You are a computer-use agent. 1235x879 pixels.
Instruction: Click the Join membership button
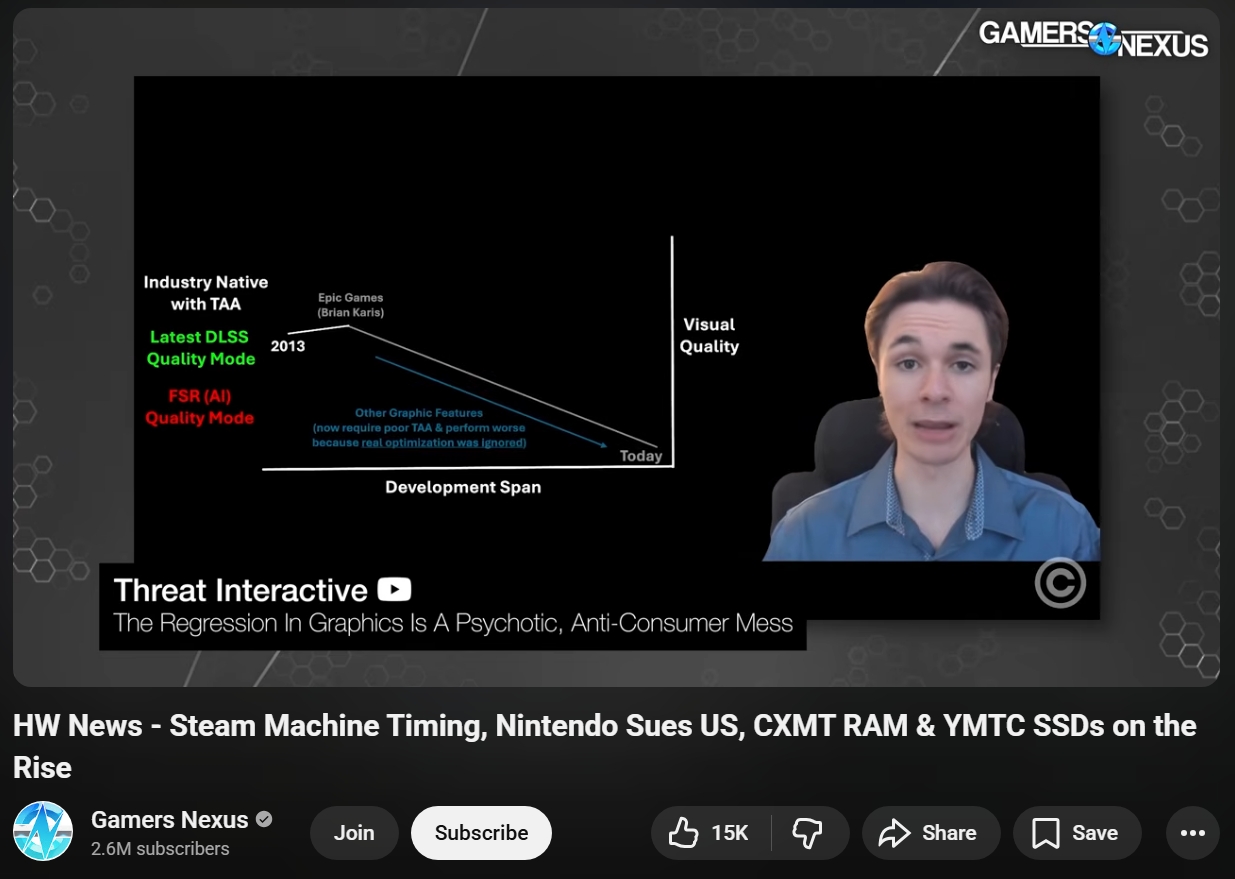click(x=354, y=833)
